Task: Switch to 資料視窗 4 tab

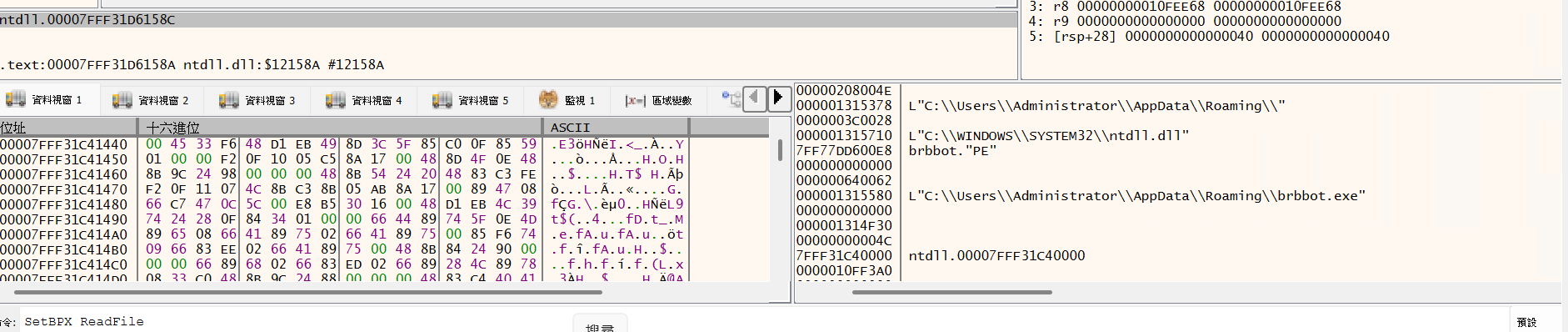Action: click(364, 100)
